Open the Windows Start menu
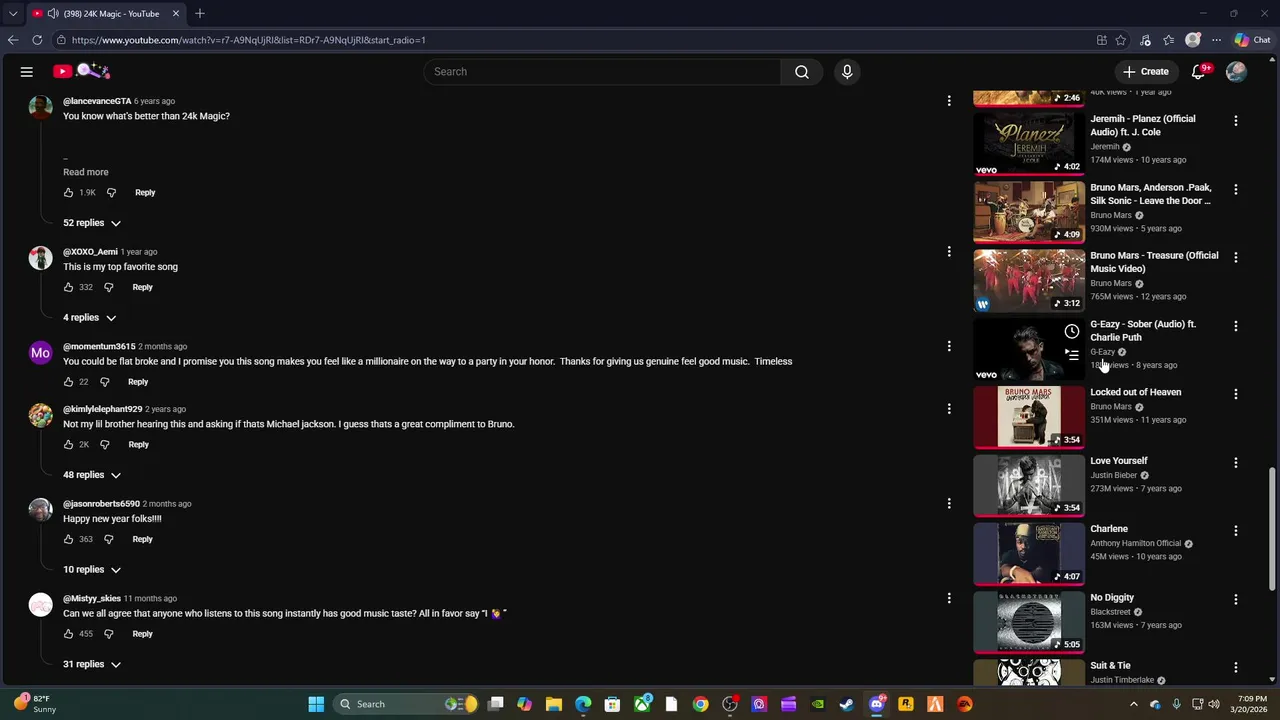This screenshot has height=720, width=1280. coord(316,704)
